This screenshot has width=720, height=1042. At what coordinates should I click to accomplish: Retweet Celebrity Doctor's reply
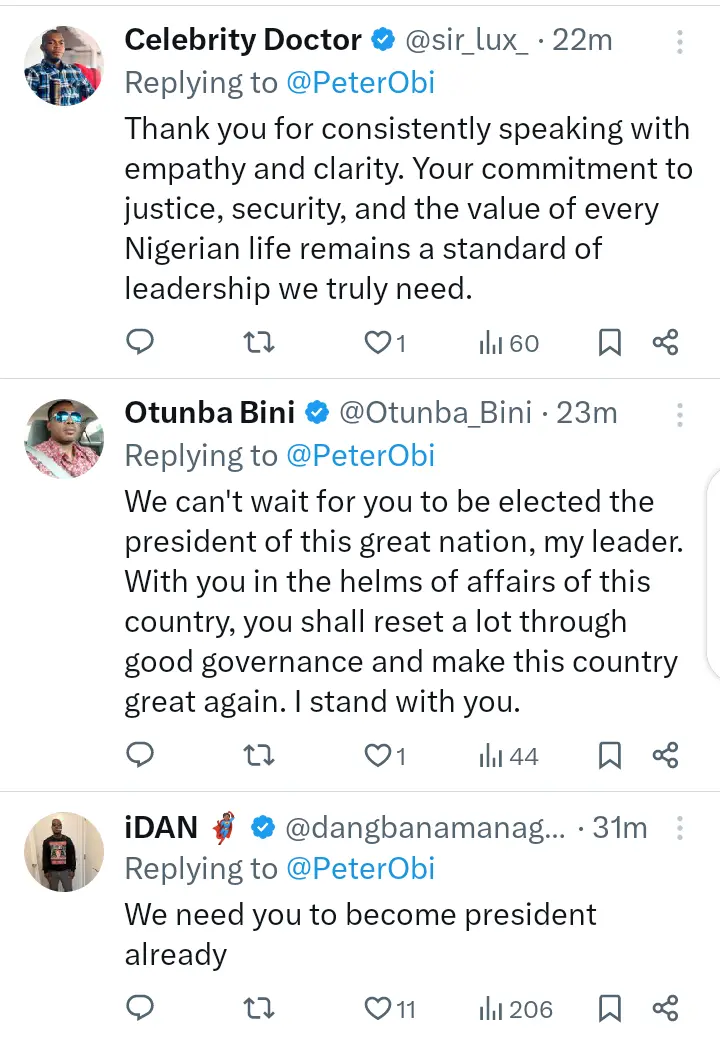[259, 343]
